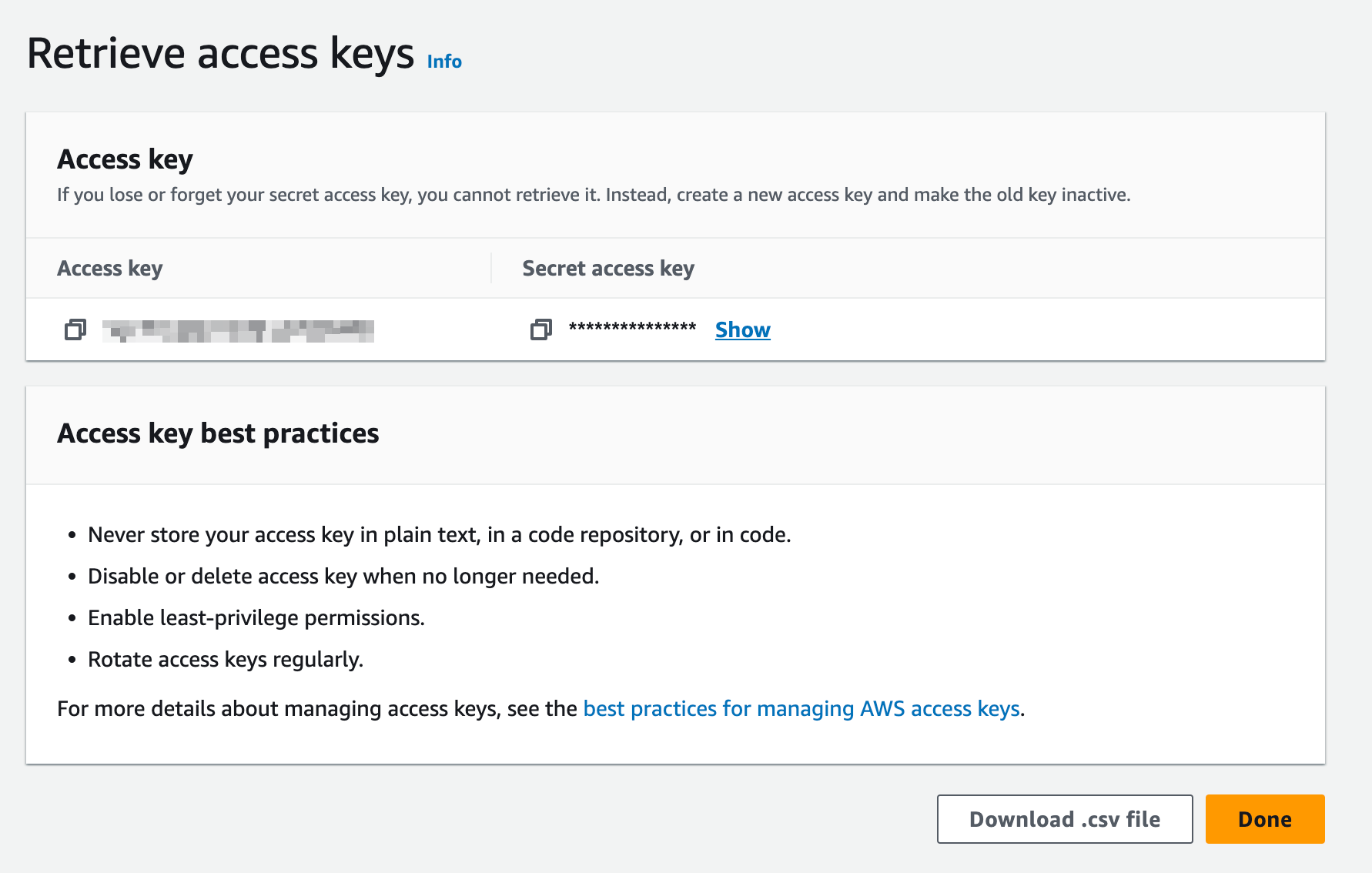Open the Info link beside the title
The height and width of the screenshot is (873, 1372).
coord(444,62)
